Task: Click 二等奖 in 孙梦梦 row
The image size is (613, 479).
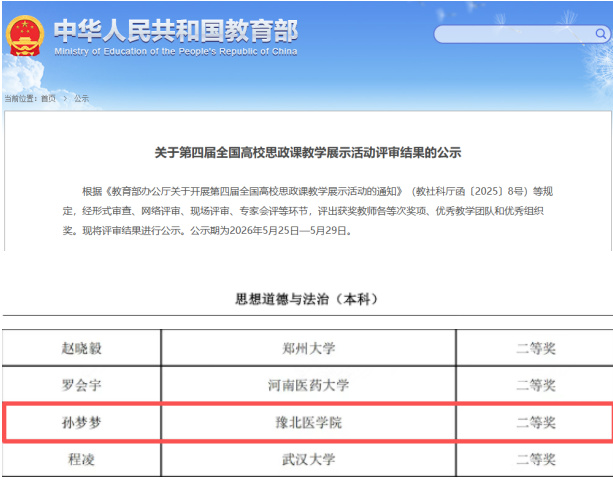Action: pos(536,422)
